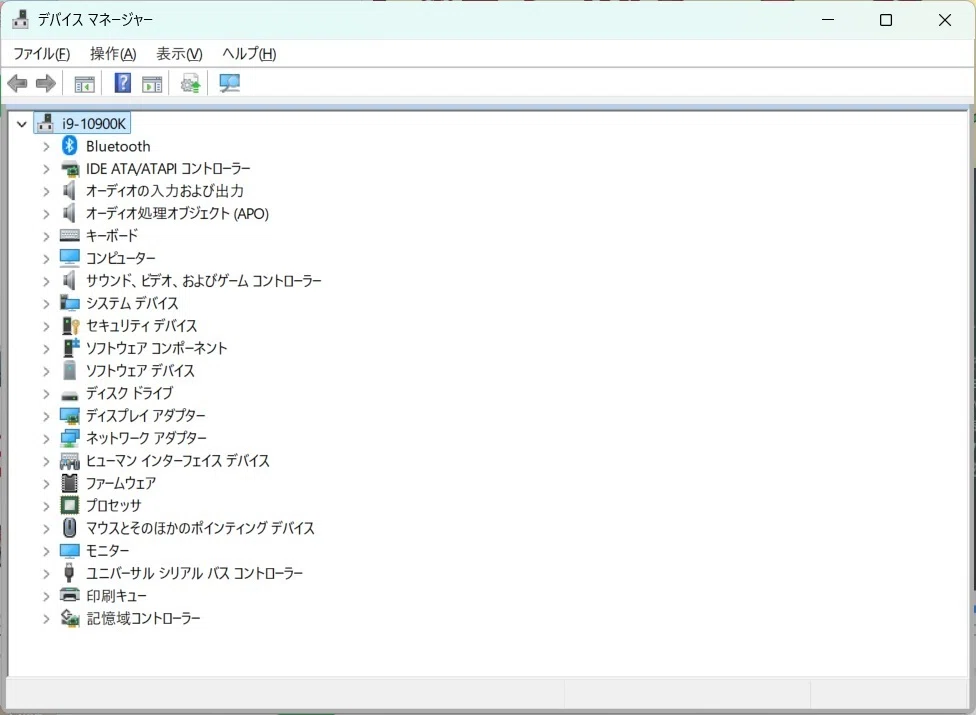Click the プロセッサ chip icon
Viewport: 976px width, 715px height.
click(x=70, y=505)
